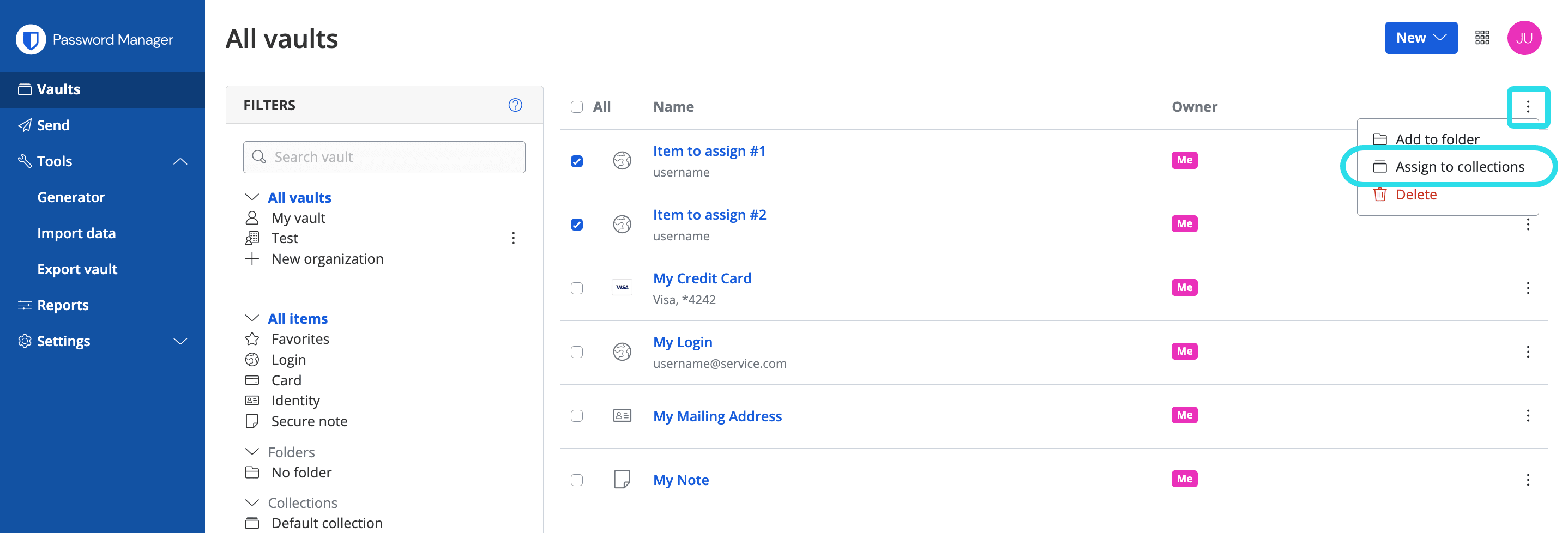Collapse the Tools section in the sidebar
This screenshot has width=1568, height=533.
[180, 161]
